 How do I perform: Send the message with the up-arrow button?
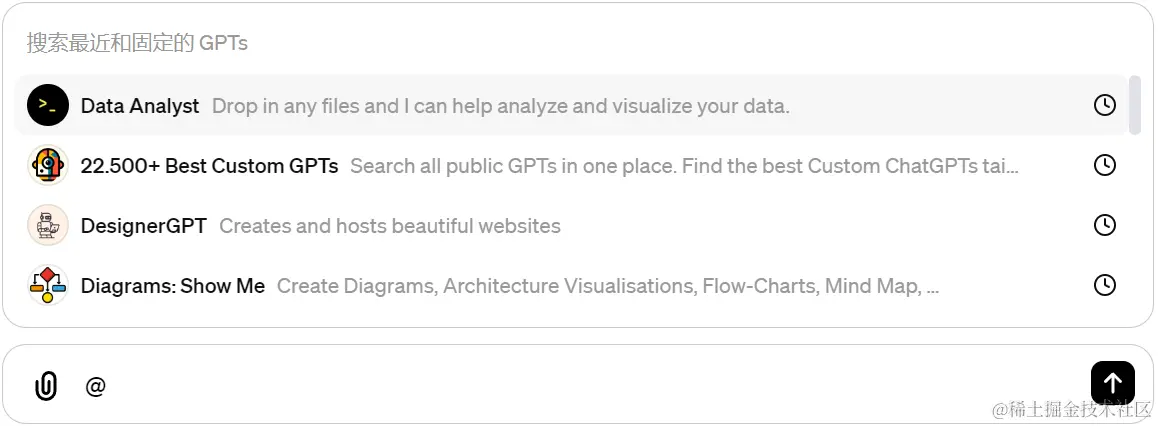[1112, 382]
